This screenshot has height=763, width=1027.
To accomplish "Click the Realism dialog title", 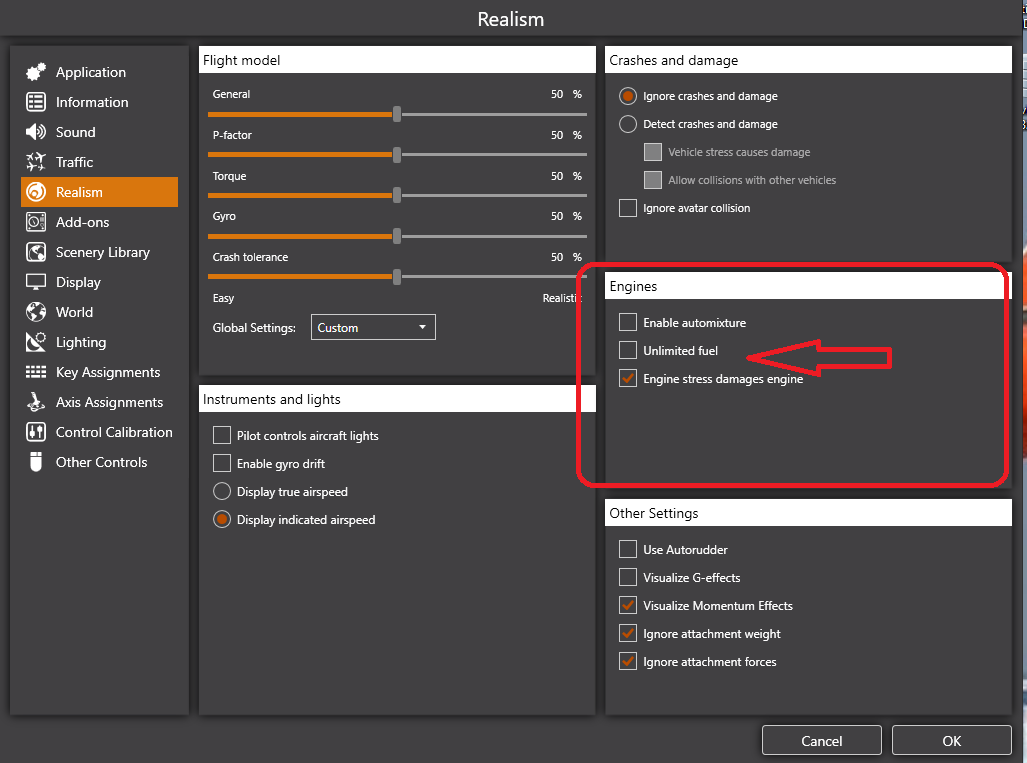I will coord(511,19).
